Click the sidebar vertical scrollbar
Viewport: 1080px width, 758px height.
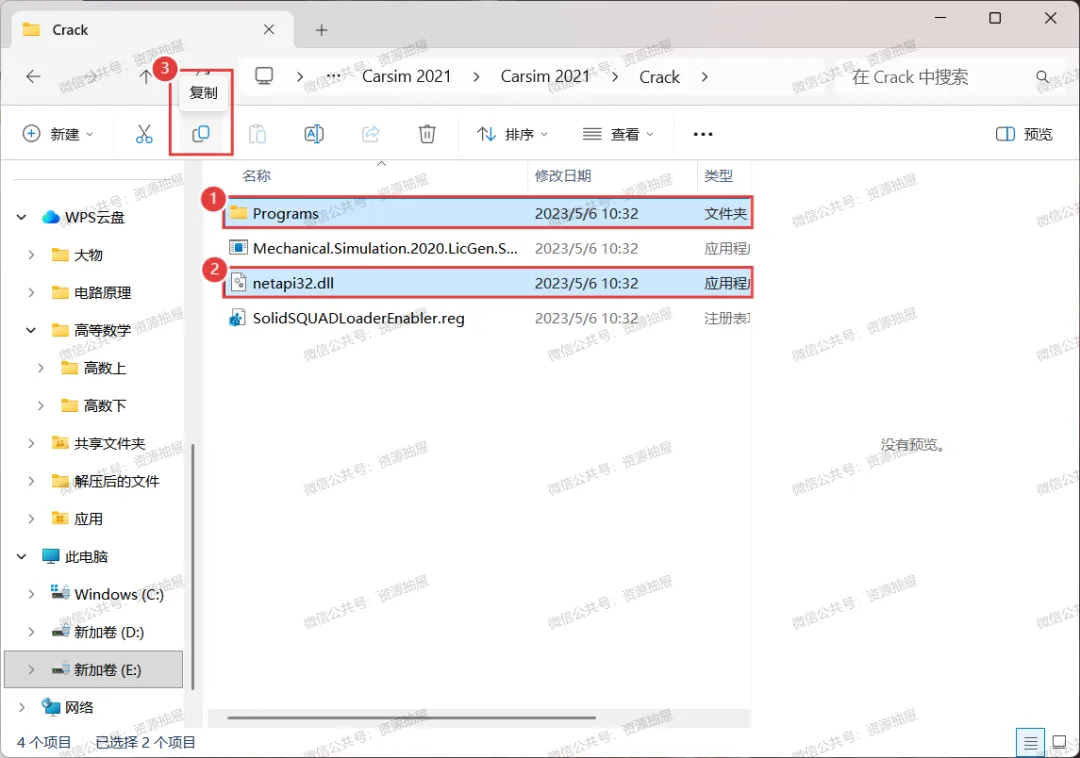click(x=193, y=566)
